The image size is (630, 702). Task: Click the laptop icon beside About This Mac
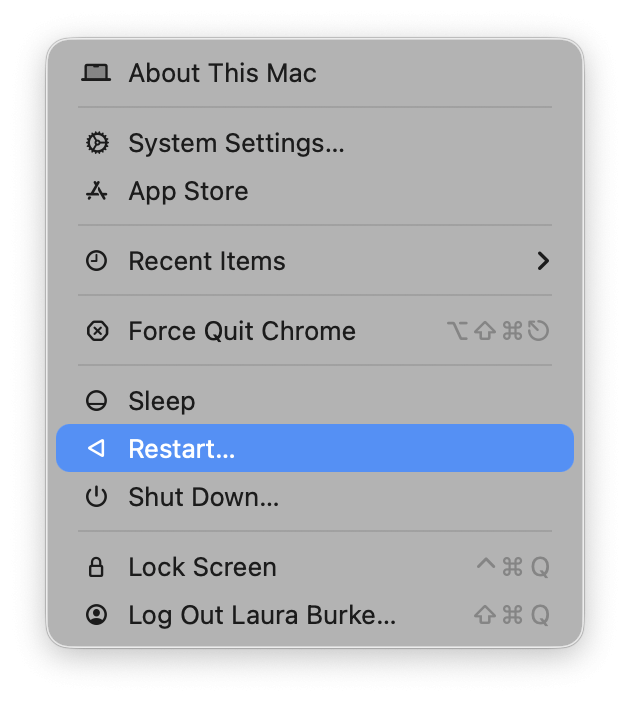tap(96, 73)
